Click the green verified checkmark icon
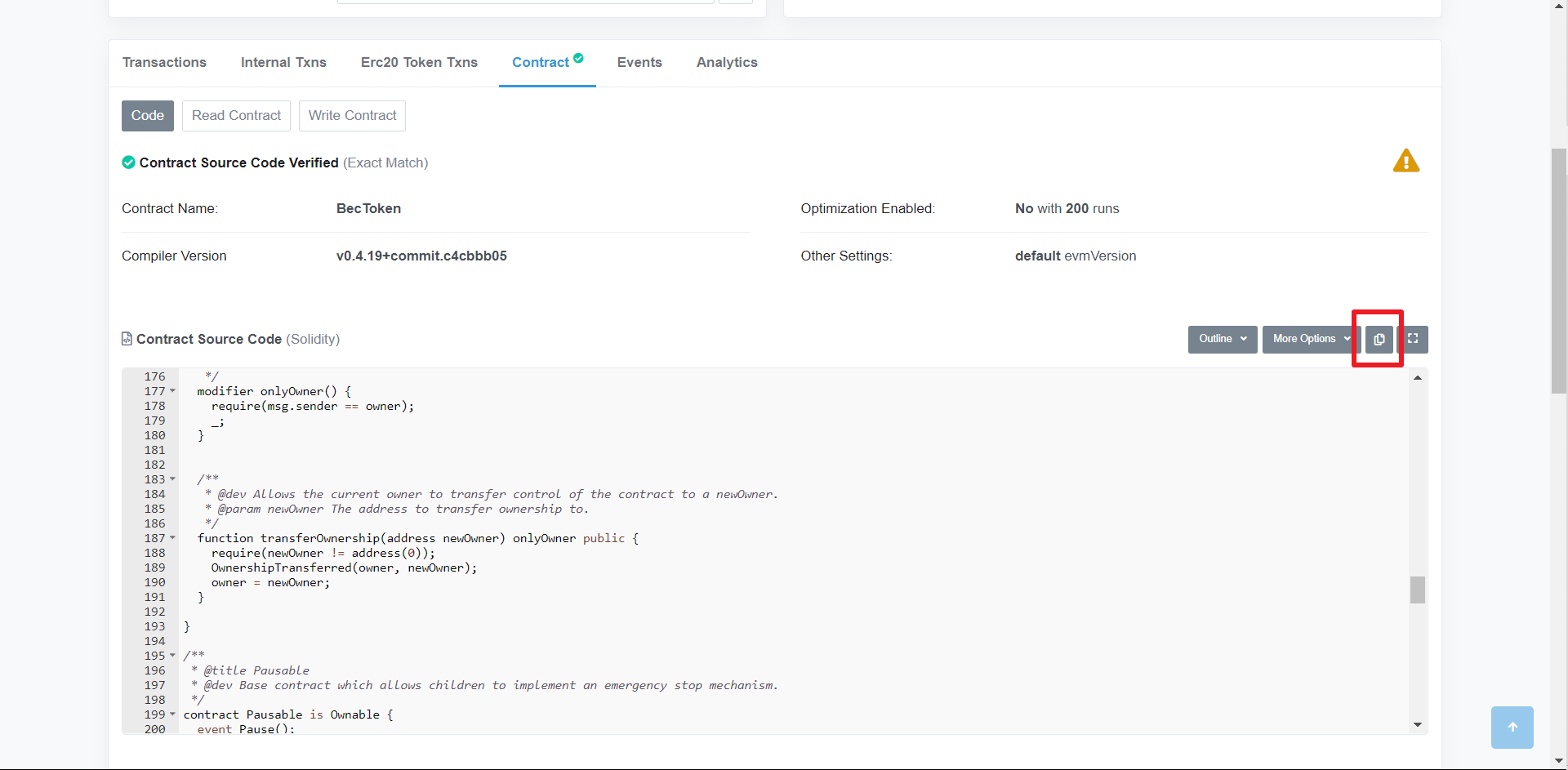Viewport: 1568px width, 770px height. click(x=128, y=162)
